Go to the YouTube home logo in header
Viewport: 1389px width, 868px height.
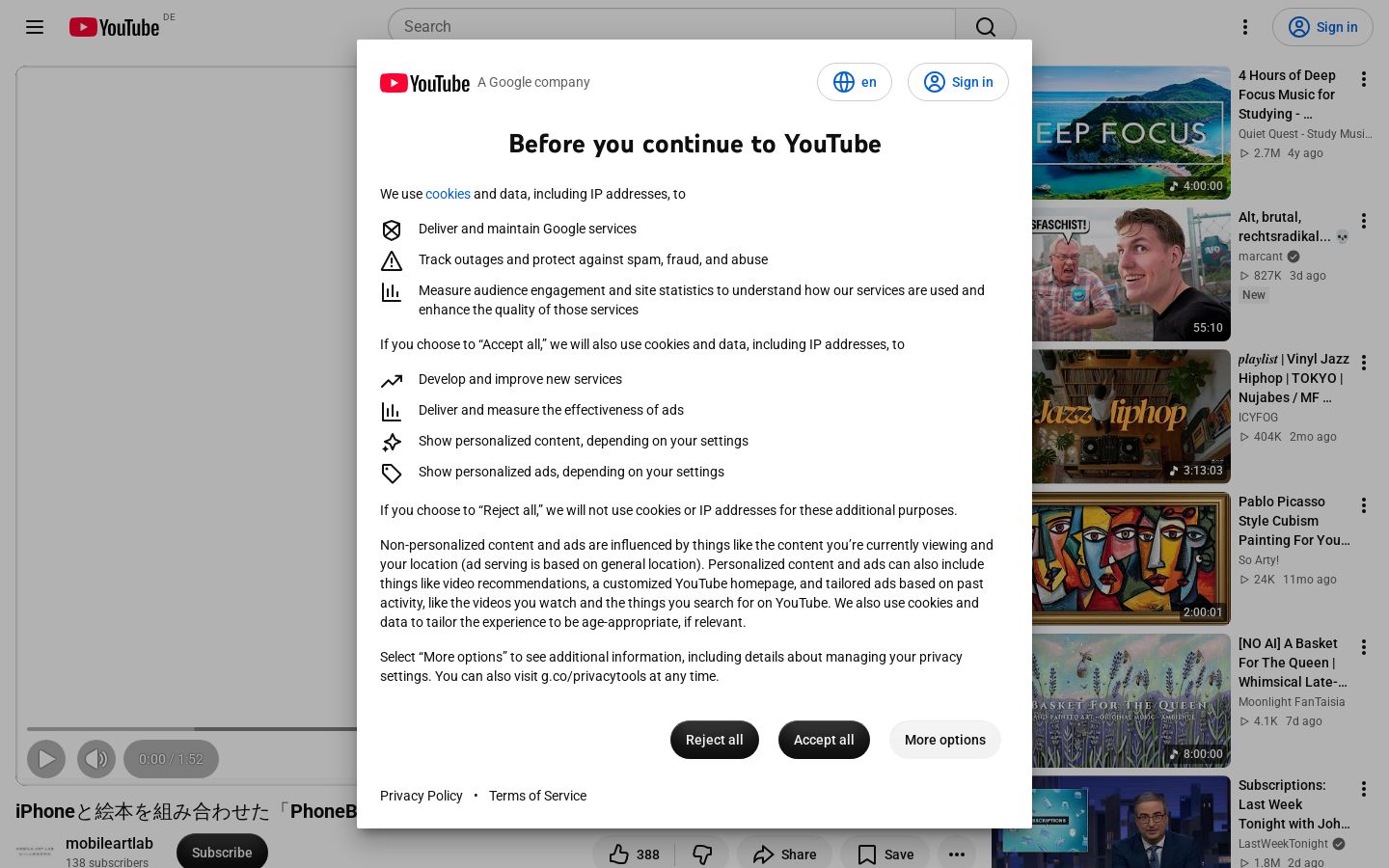[x=114, y=27]
